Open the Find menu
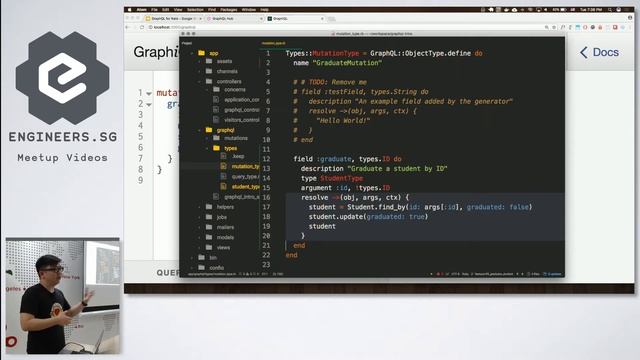 pos(212,9)
